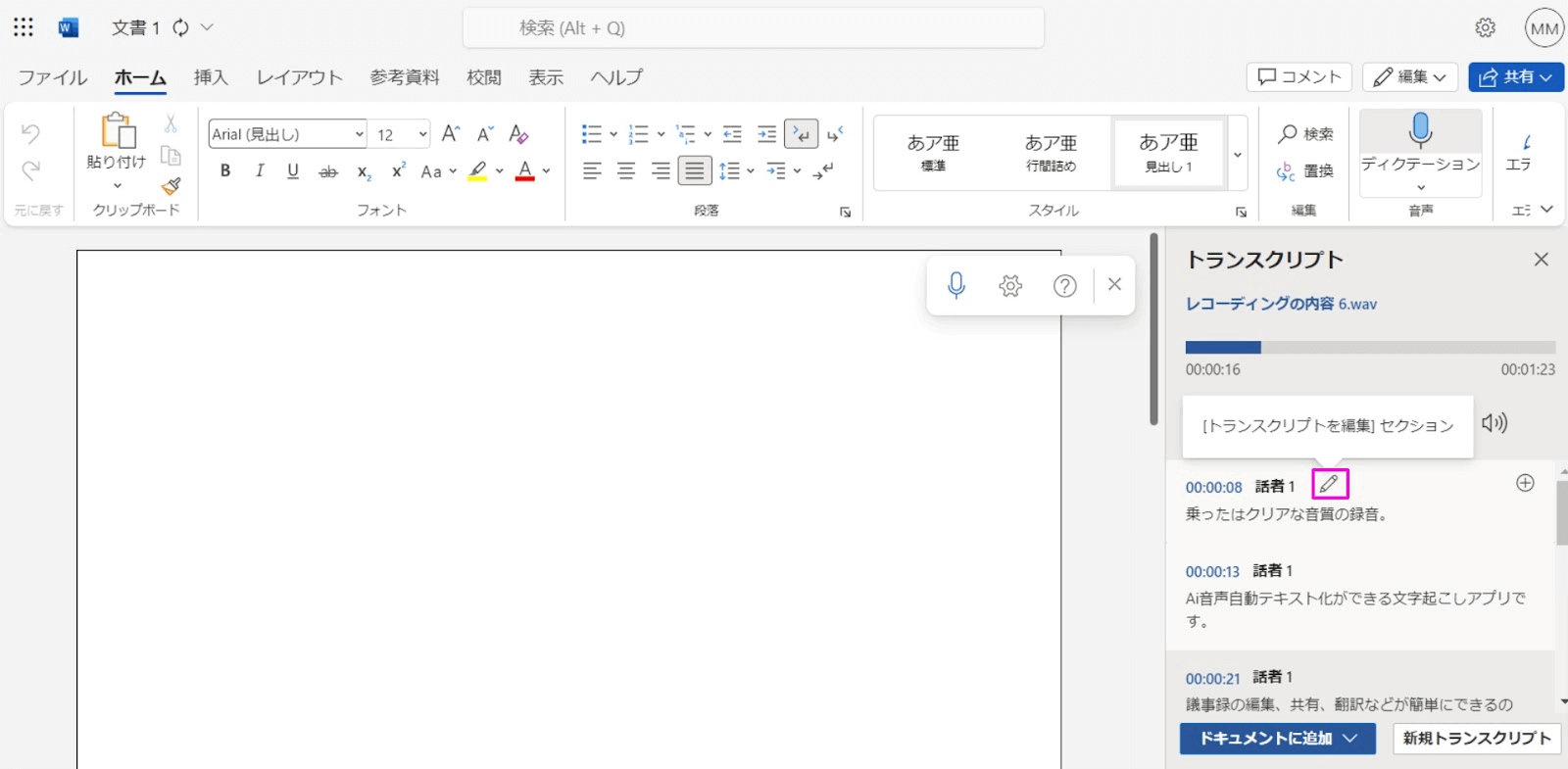1568x769 pixels.
Task: Apply red font color
Action: point(525,170)
